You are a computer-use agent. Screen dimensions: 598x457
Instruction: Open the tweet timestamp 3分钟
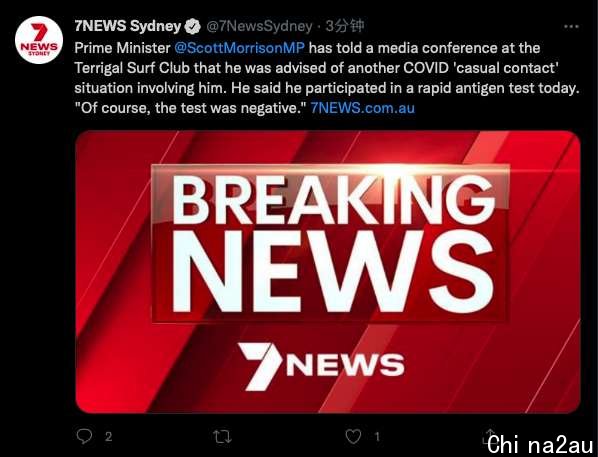tap(345, 26)
